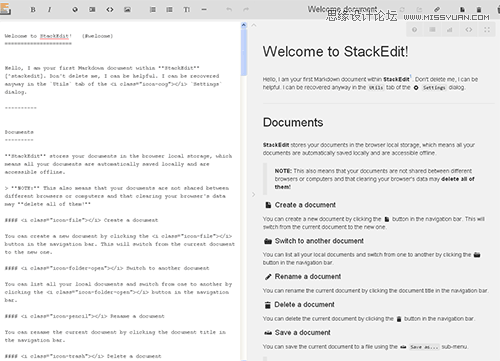Create a new document with the file icon
The width and height of the screenshot is (500, 361).
click(x=462, y=10)
